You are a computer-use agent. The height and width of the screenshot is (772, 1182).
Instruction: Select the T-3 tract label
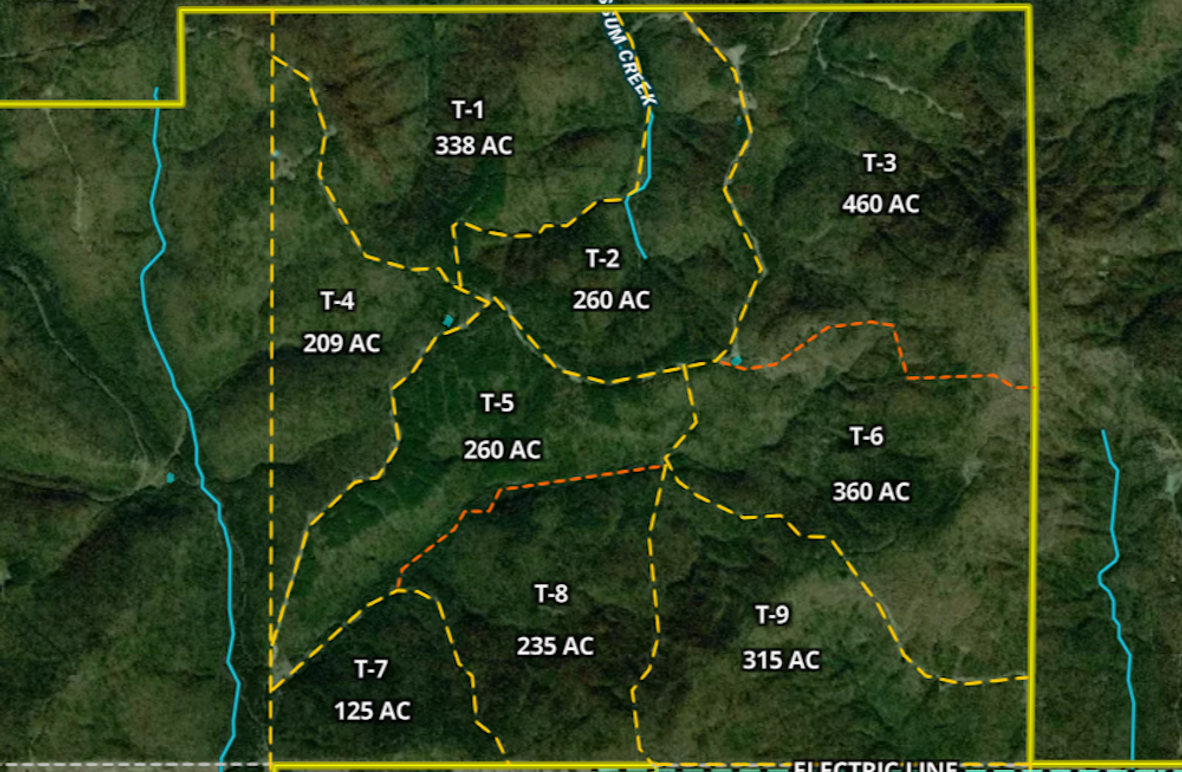point(879,163)
